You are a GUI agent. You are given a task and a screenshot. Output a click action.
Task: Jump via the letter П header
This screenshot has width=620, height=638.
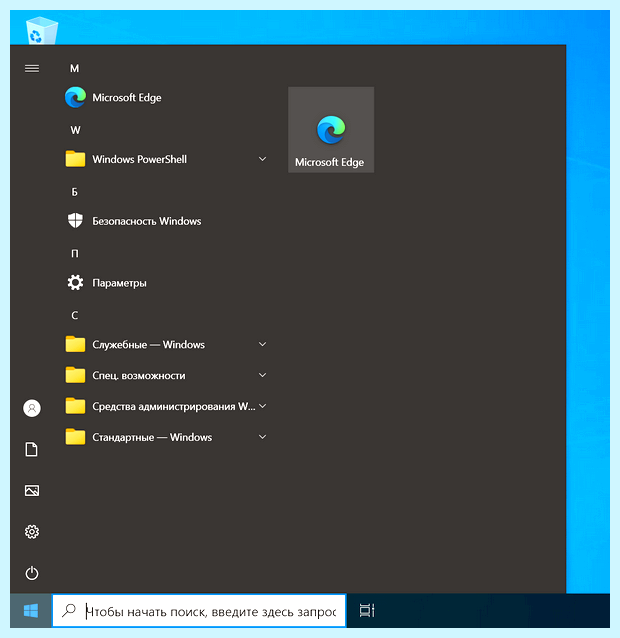point(75,253)
